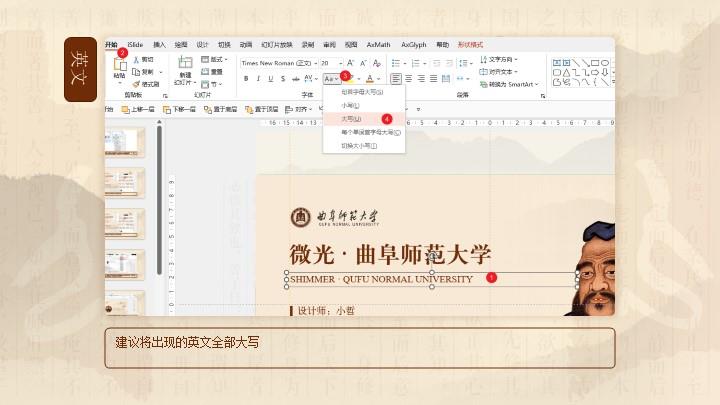Open the 对齐文本 align text dropdown
Viewport: 720px width, 405px height.
(499, 72)
